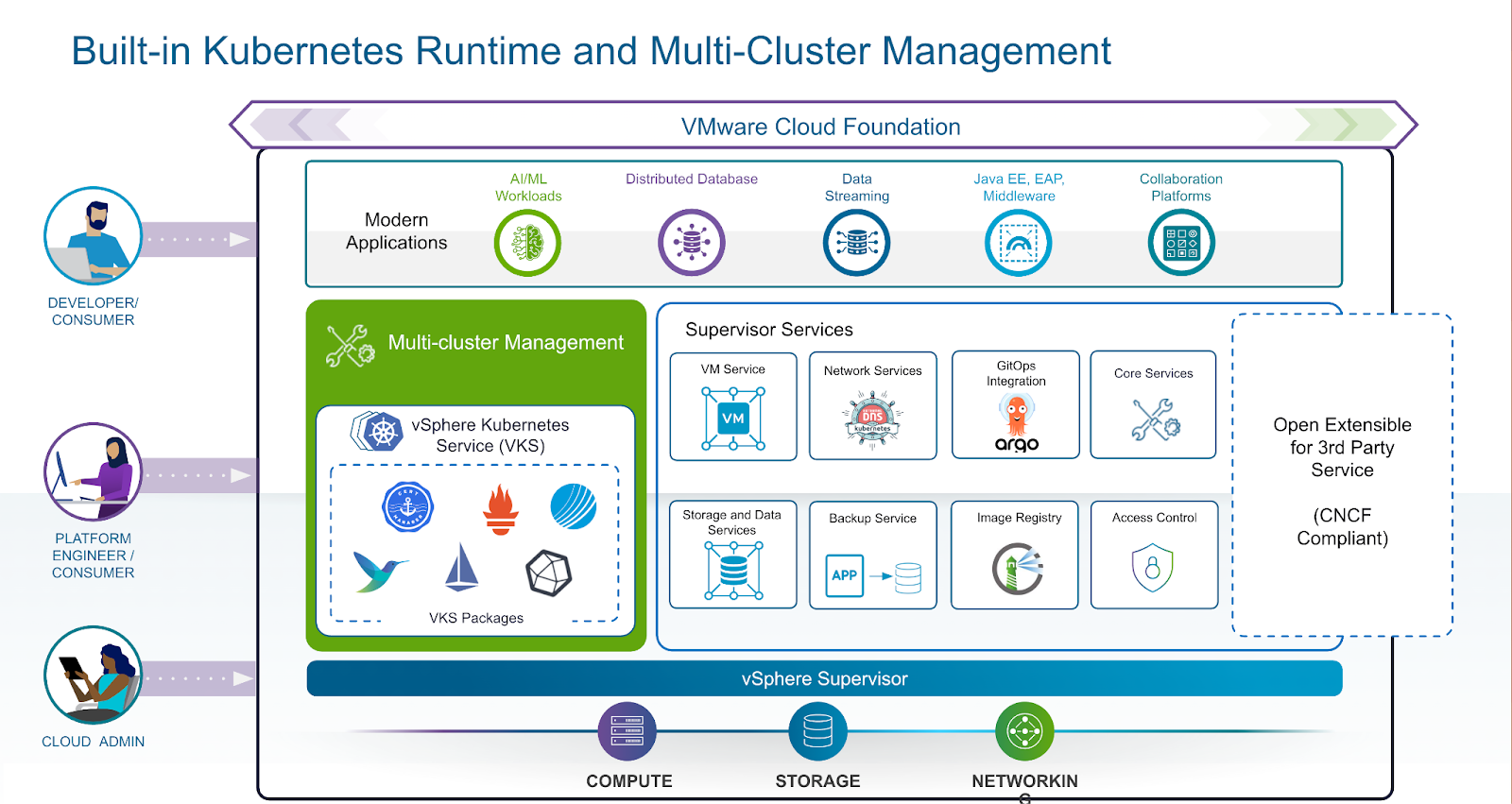Image resolution: width=1512 pixels, height=804 pixels.
Task: Click the Developer/Consumer persona avatar
Action: point(93,236)
